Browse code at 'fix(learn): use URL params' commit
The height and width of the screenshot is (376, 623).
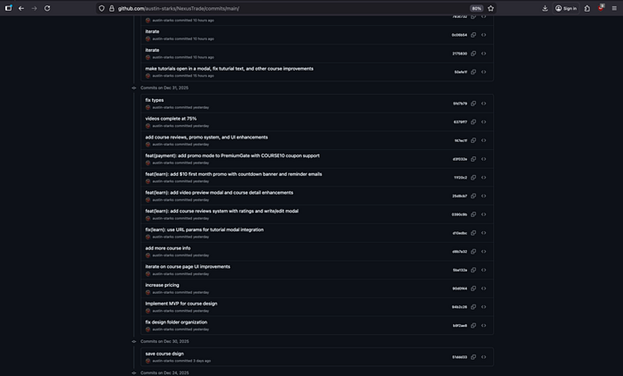click(x=484, y=233)
